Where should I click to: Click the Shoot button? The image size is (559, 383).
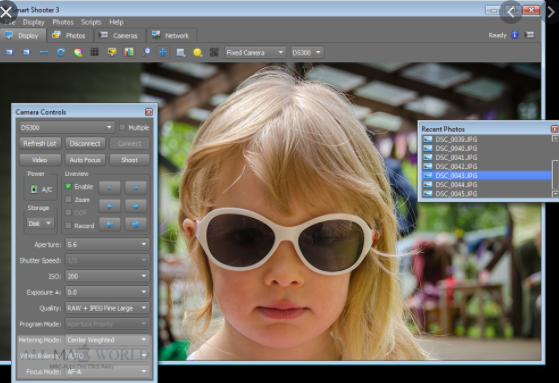click(129, 160)
